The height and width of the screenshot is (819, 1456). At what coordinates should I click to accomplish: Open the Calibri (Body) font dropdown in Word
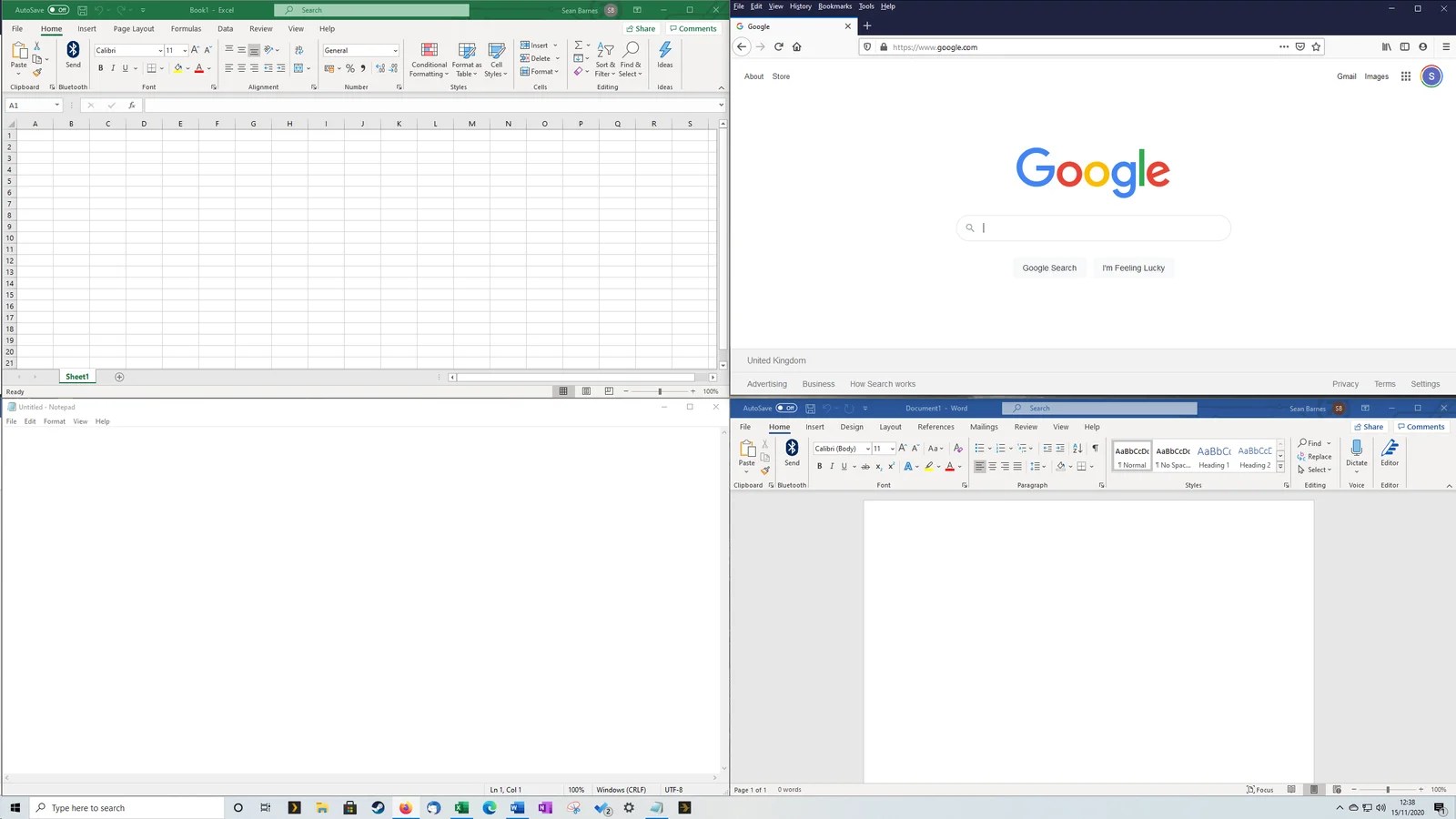click(x=868, y=449)
